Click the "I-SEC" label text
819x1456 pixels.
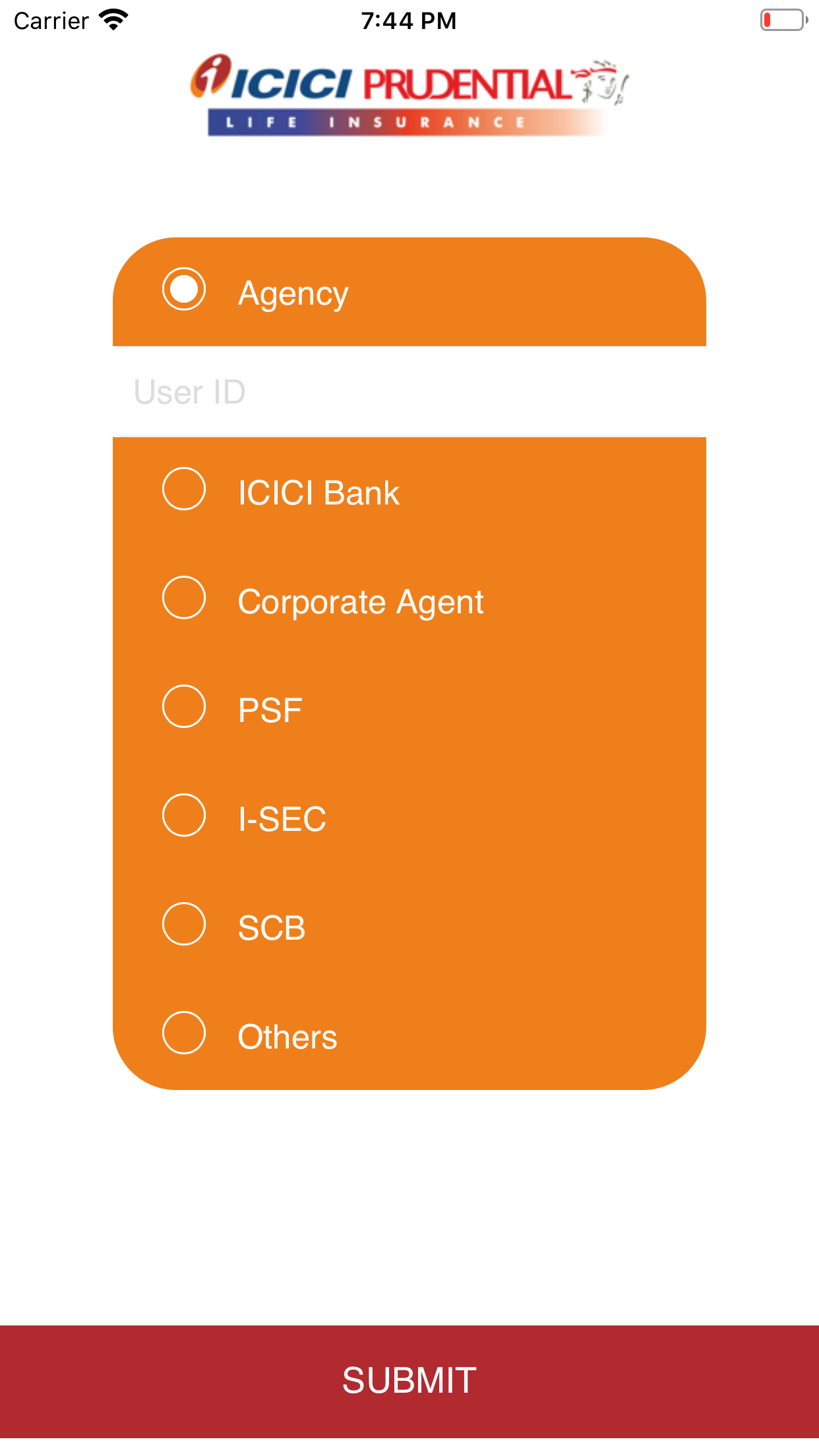coord(282,820)
